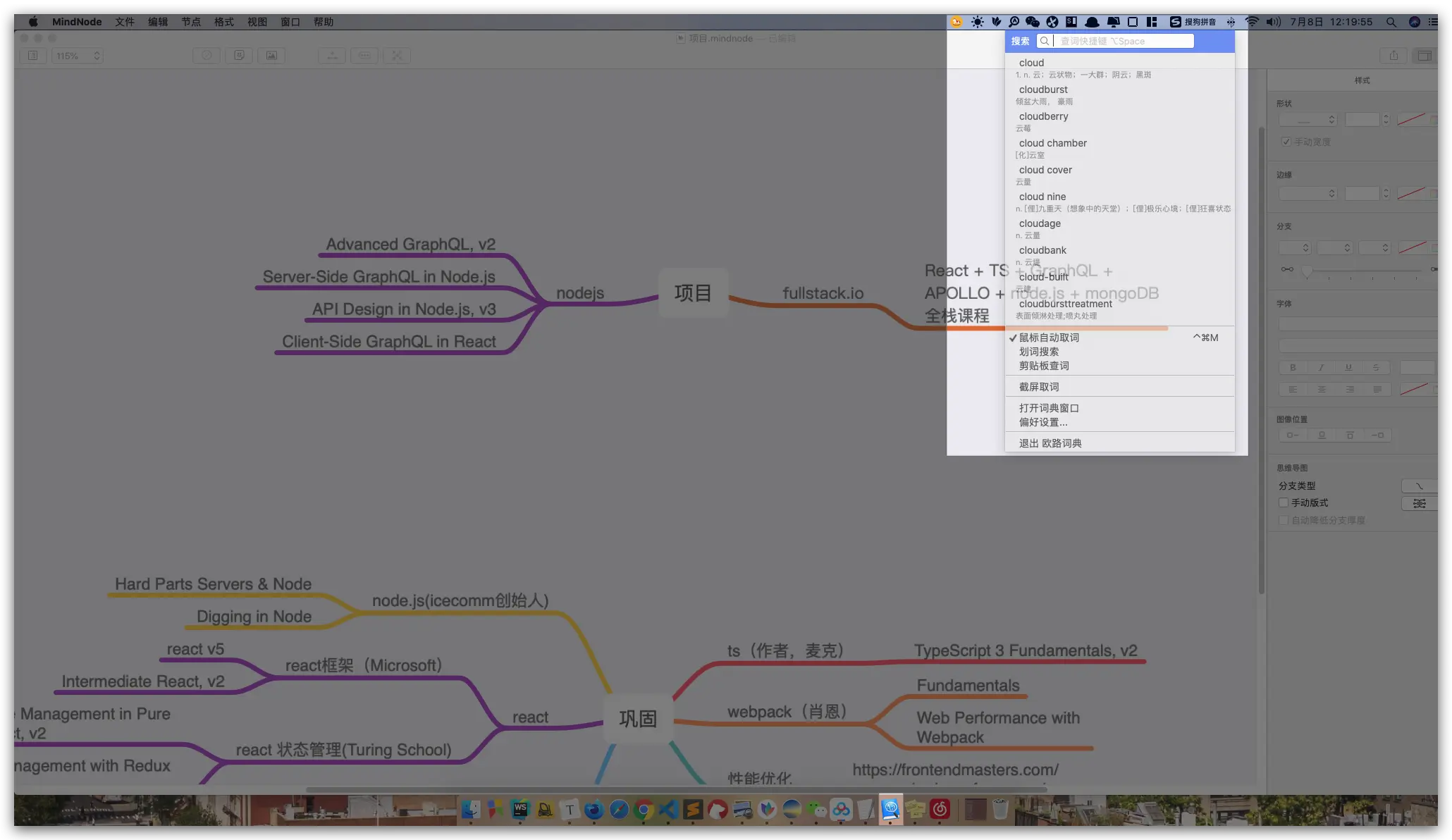This screenshot has height=840, width=1452.
Task: Click the center text alignment button
Action: coord(1322,389)
